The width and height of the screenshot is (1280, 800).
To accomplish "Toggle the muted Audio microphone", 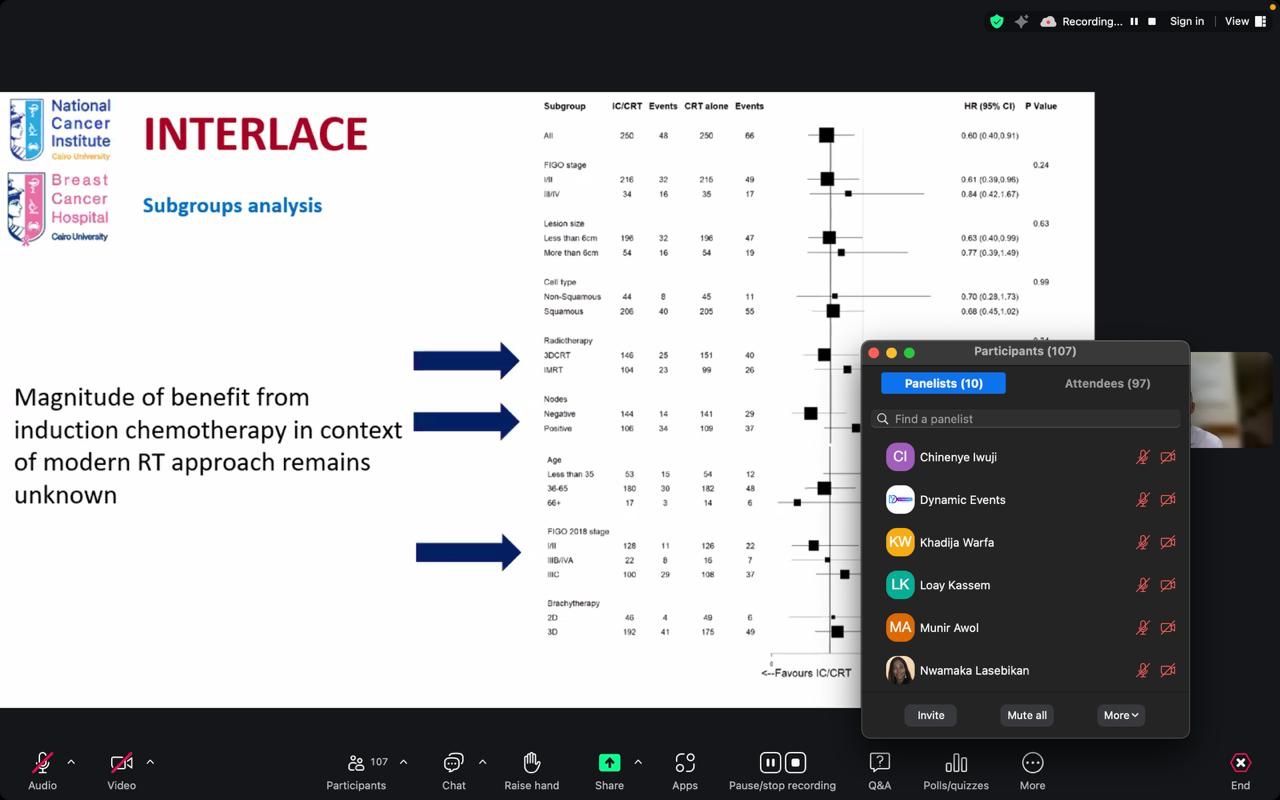I will [x=42, y=763].
